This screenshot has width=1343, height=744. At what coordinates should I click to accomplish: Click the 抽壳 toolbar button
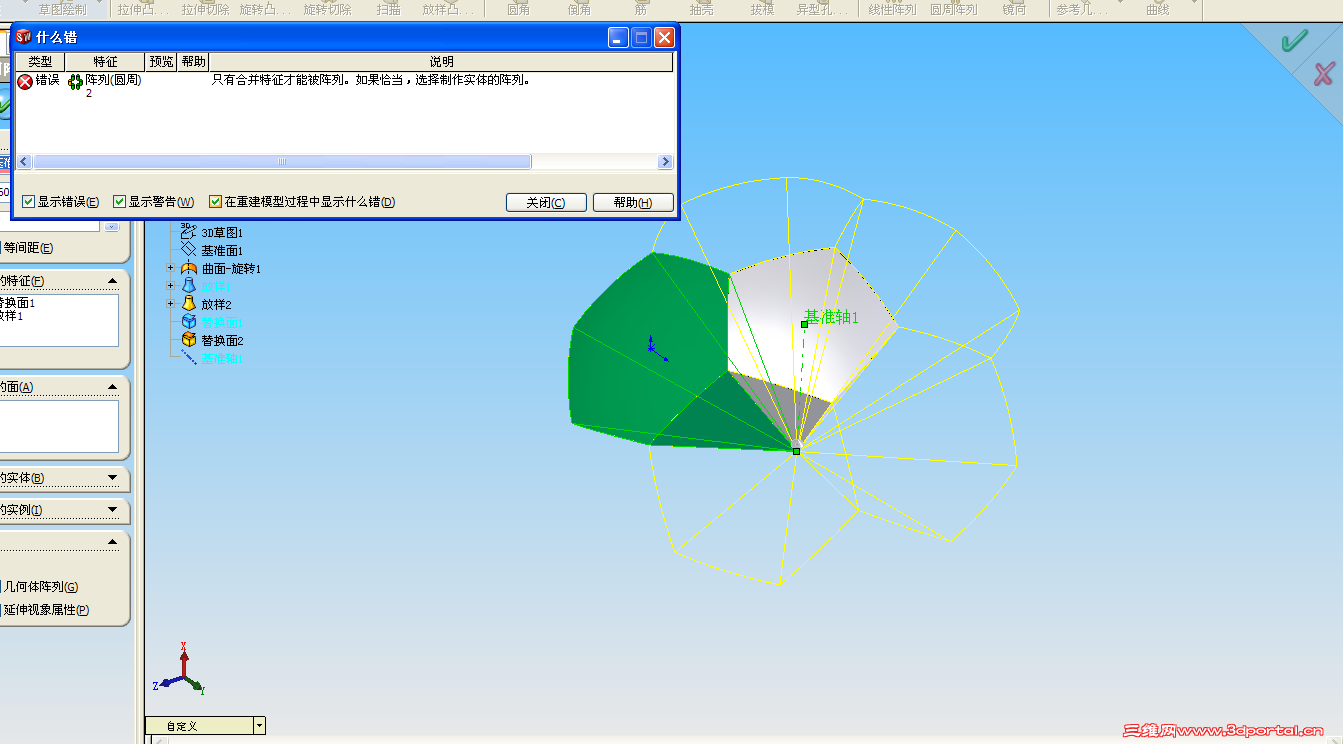pyautogui.click(x=701, y=9)
